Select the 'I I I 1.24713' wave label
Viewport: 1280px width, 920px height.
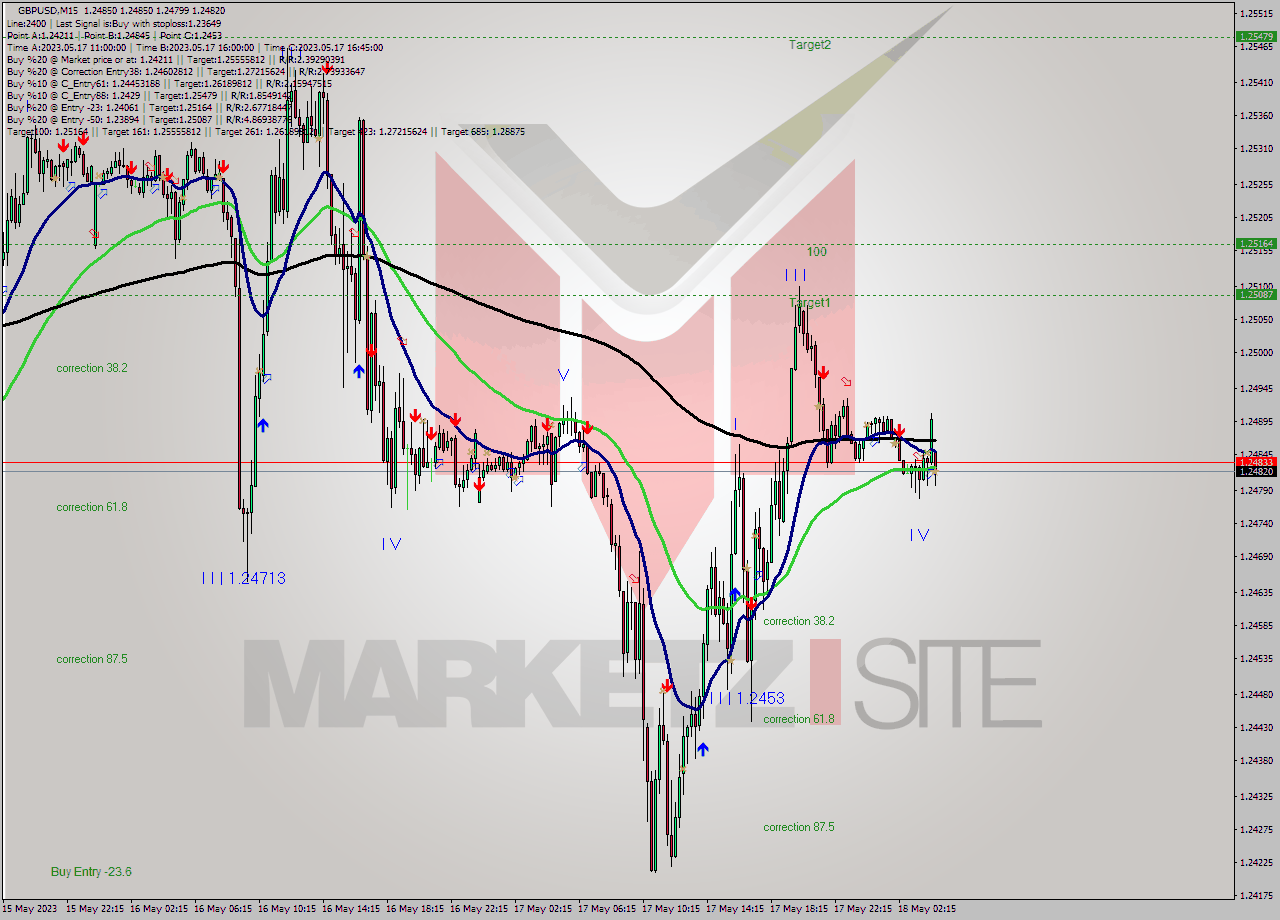[244, 578]
